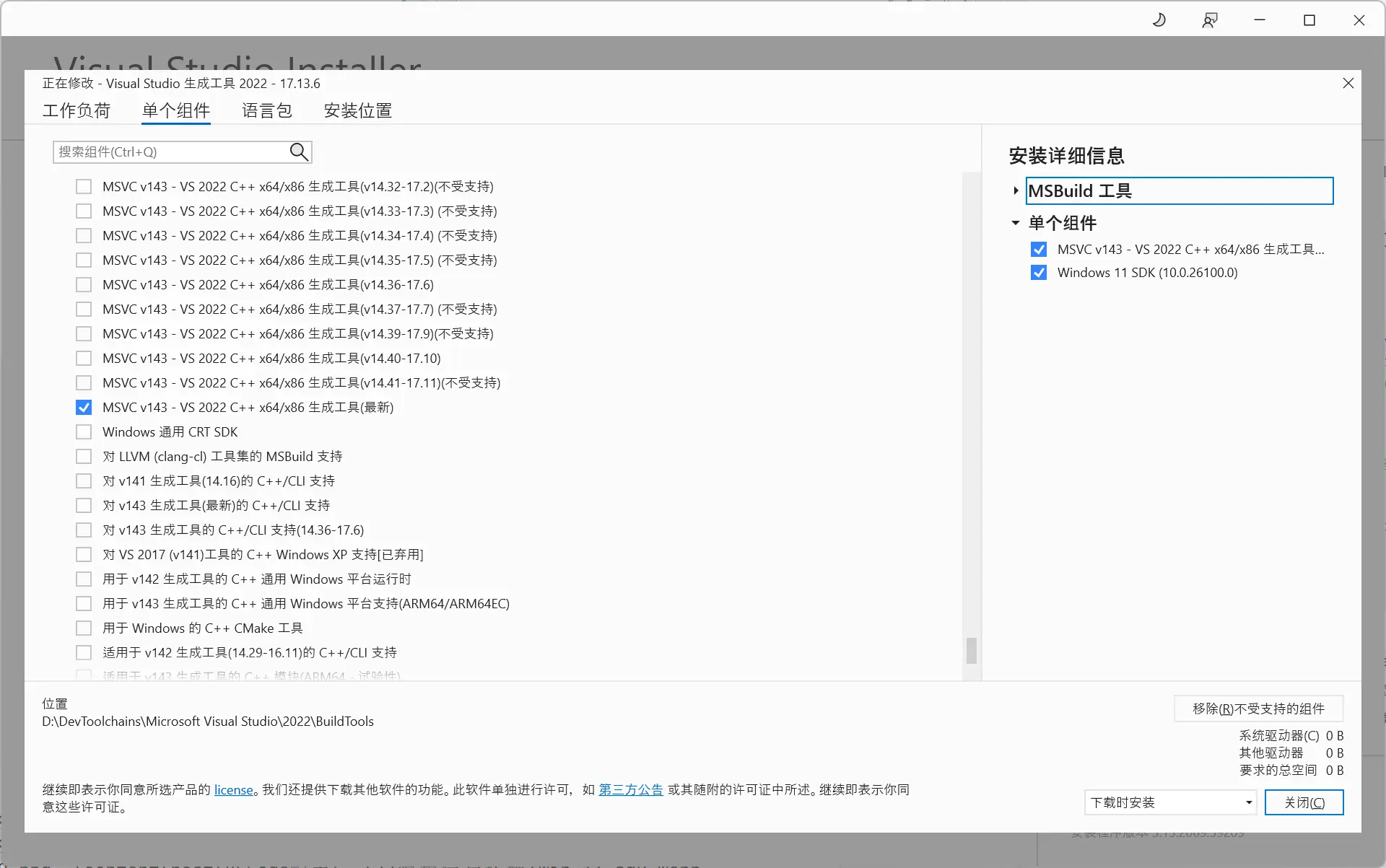This screenshot has height=868, width=1386.
Task: Click v142 通用 Windows 平台运行时 text
Action: (x=257, y=579)
